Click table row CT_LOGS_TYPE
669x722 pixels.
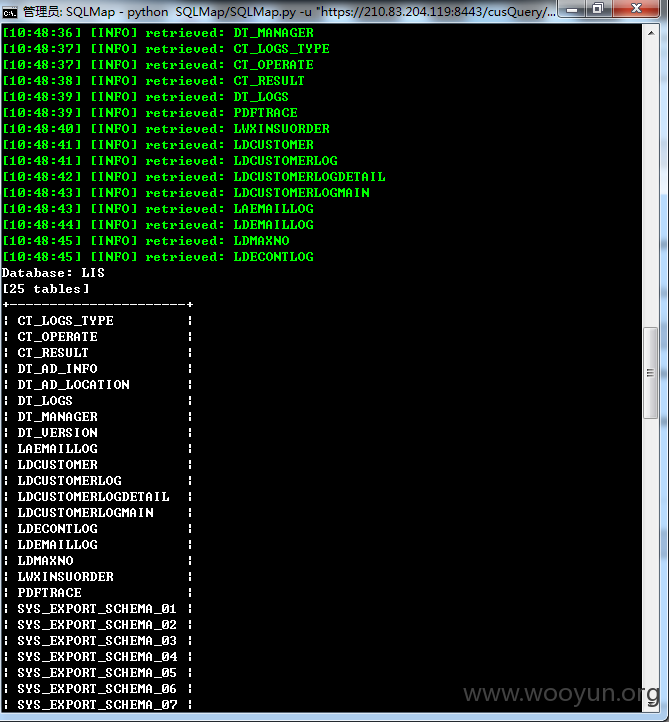[x=98, y=321]
